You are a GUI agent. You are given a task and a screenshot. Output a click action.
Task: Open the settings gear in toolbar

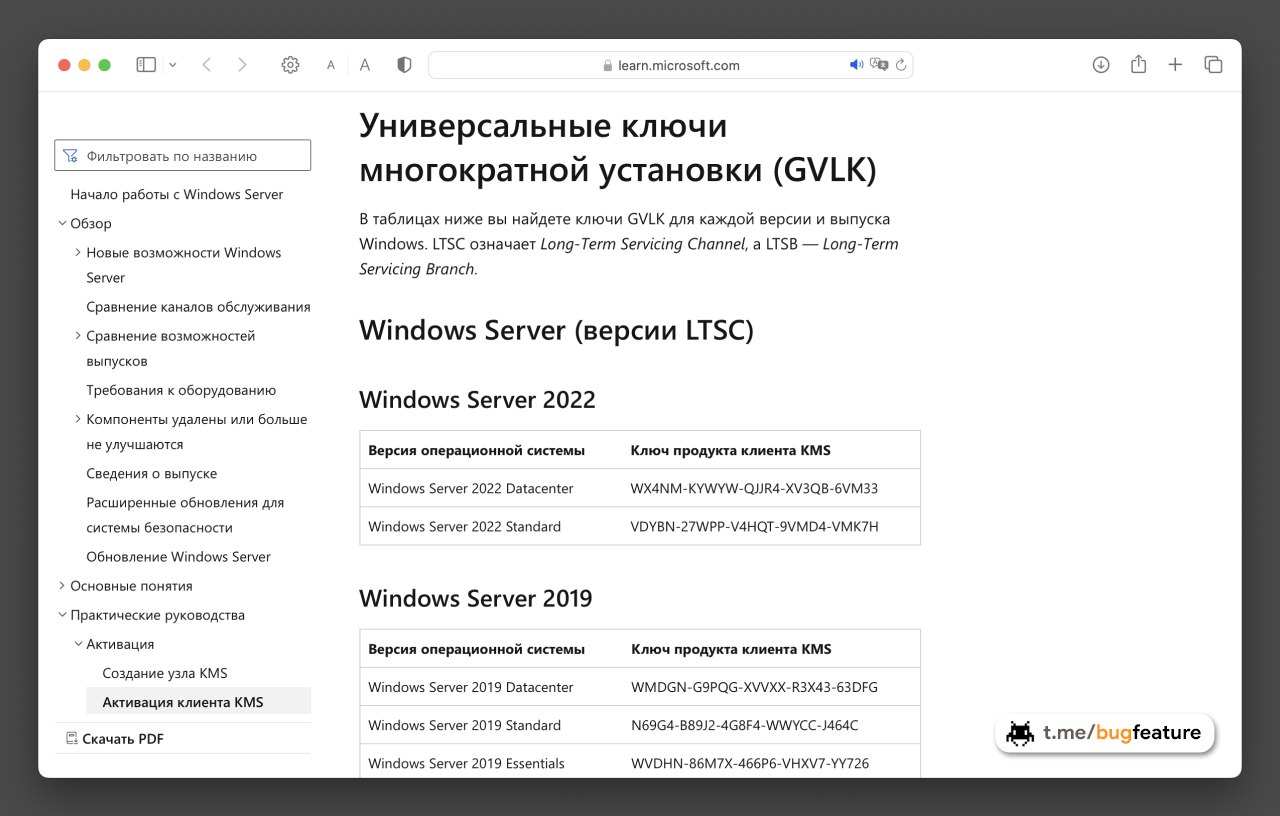(290, 65)
